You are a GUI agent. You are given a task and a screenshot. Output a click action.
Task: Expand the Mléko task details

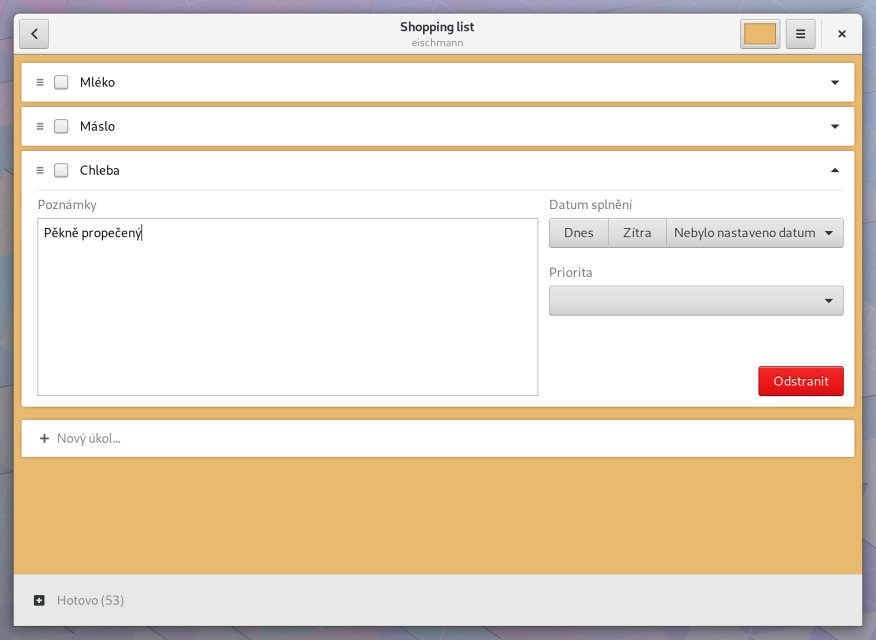(x=835, y=82)
